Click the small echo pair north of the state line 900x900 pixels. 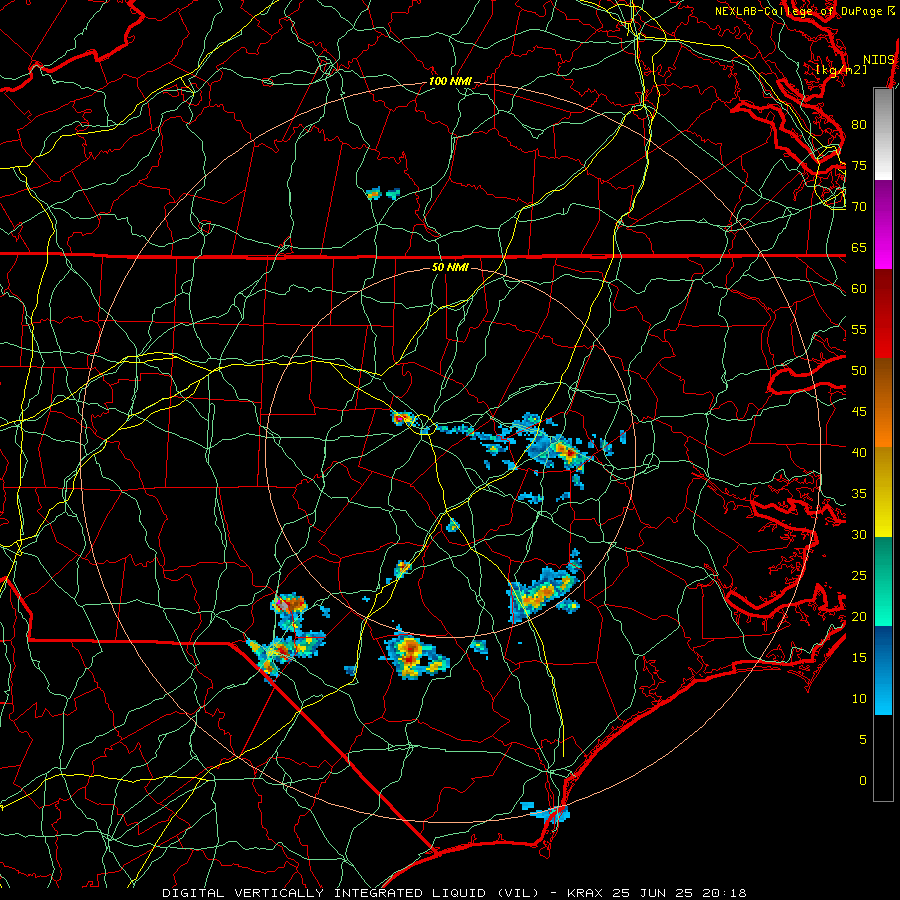point(383,193)
